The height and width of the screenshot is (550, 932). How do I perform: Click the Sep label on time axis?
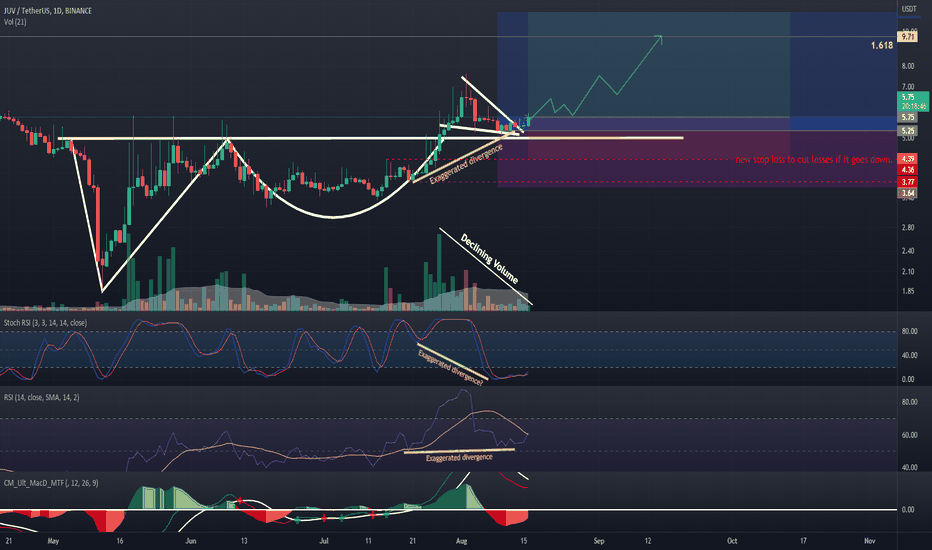tap(599, 541)
